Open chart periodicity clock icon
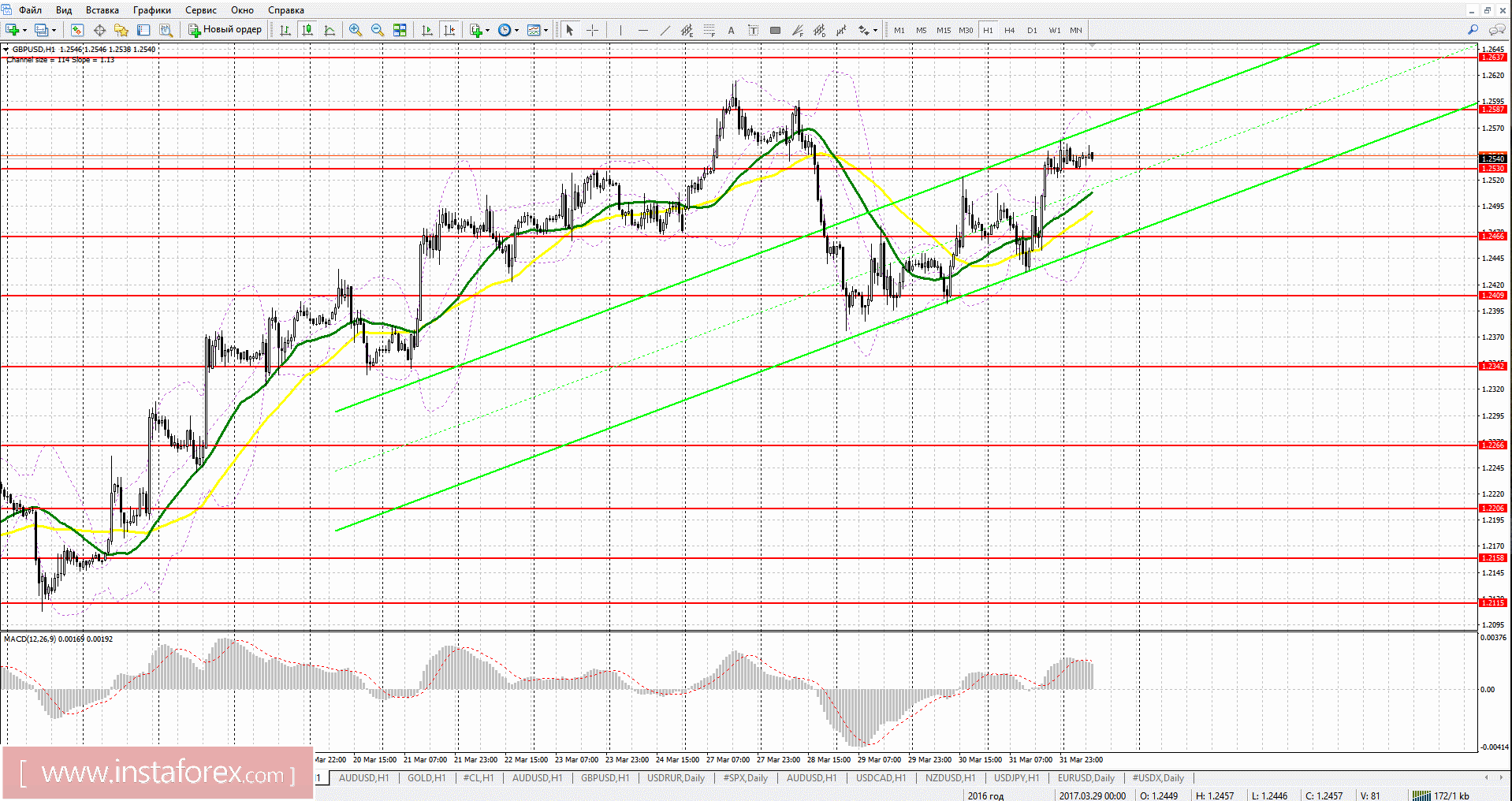 click(x=505, y=30)
